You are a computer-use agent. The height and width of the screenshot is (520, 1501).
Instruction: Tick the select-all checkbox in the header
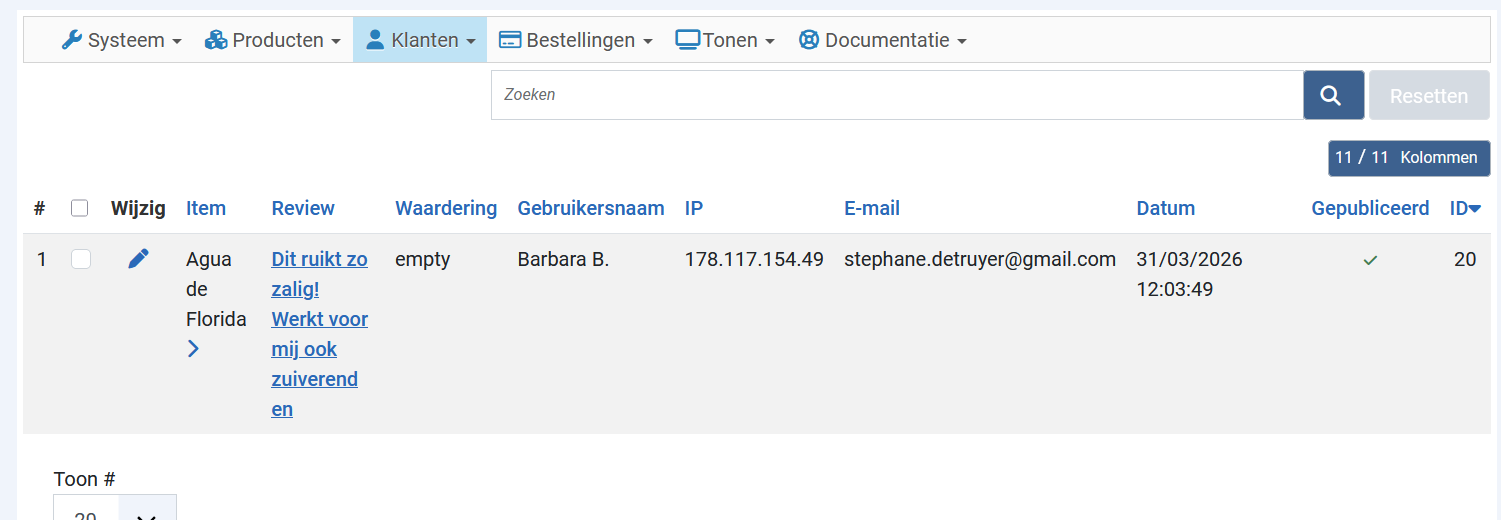point(80,208)
